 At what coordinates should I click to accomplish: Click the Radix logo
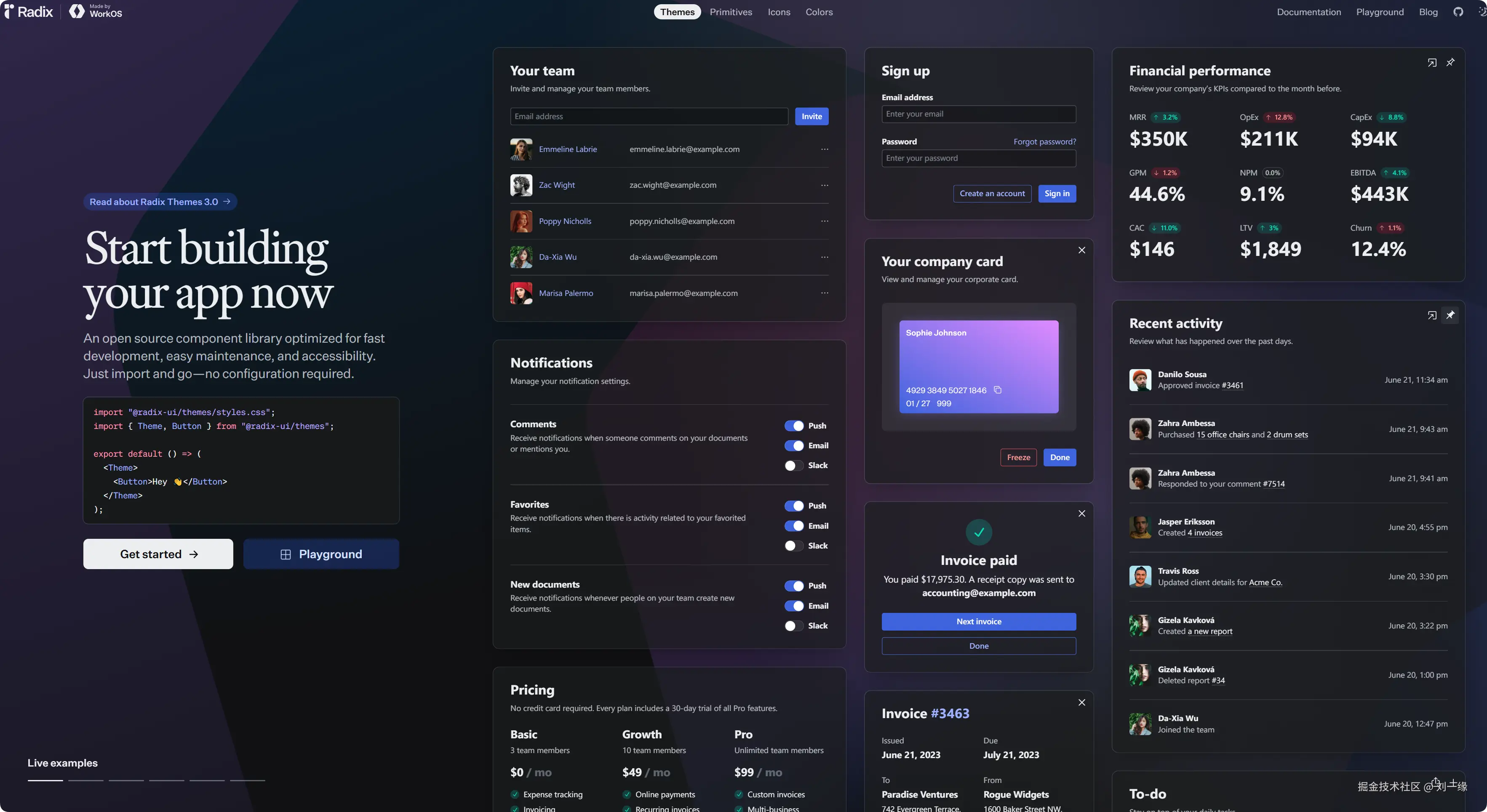[x=29, y=11]
